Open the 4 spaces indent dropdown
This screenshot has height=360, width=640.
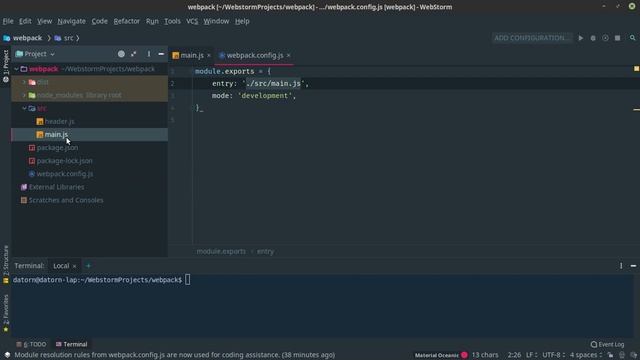tap(586, 355)
